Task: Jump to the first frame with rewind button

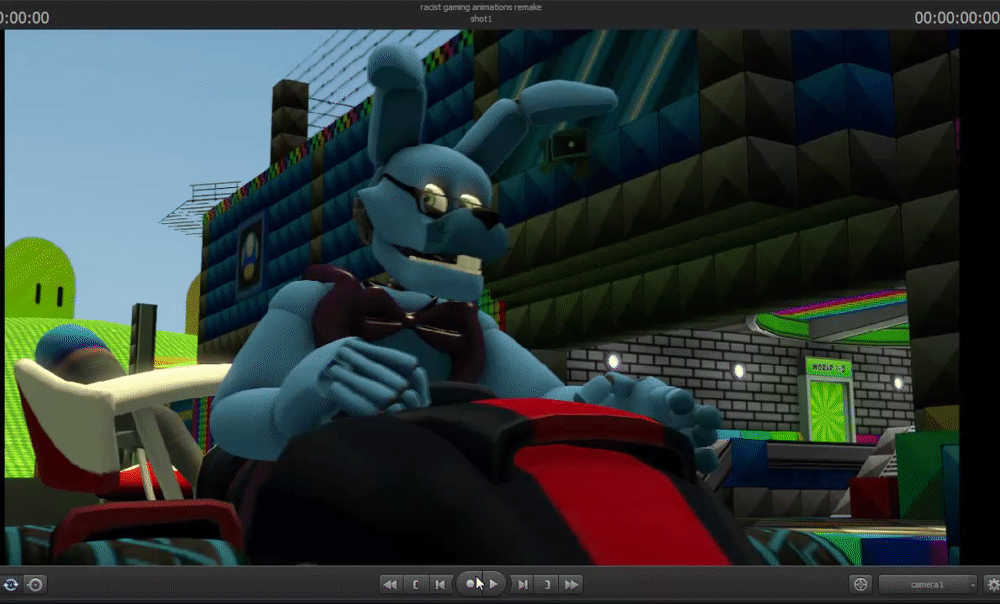Action: pos(390,584)
